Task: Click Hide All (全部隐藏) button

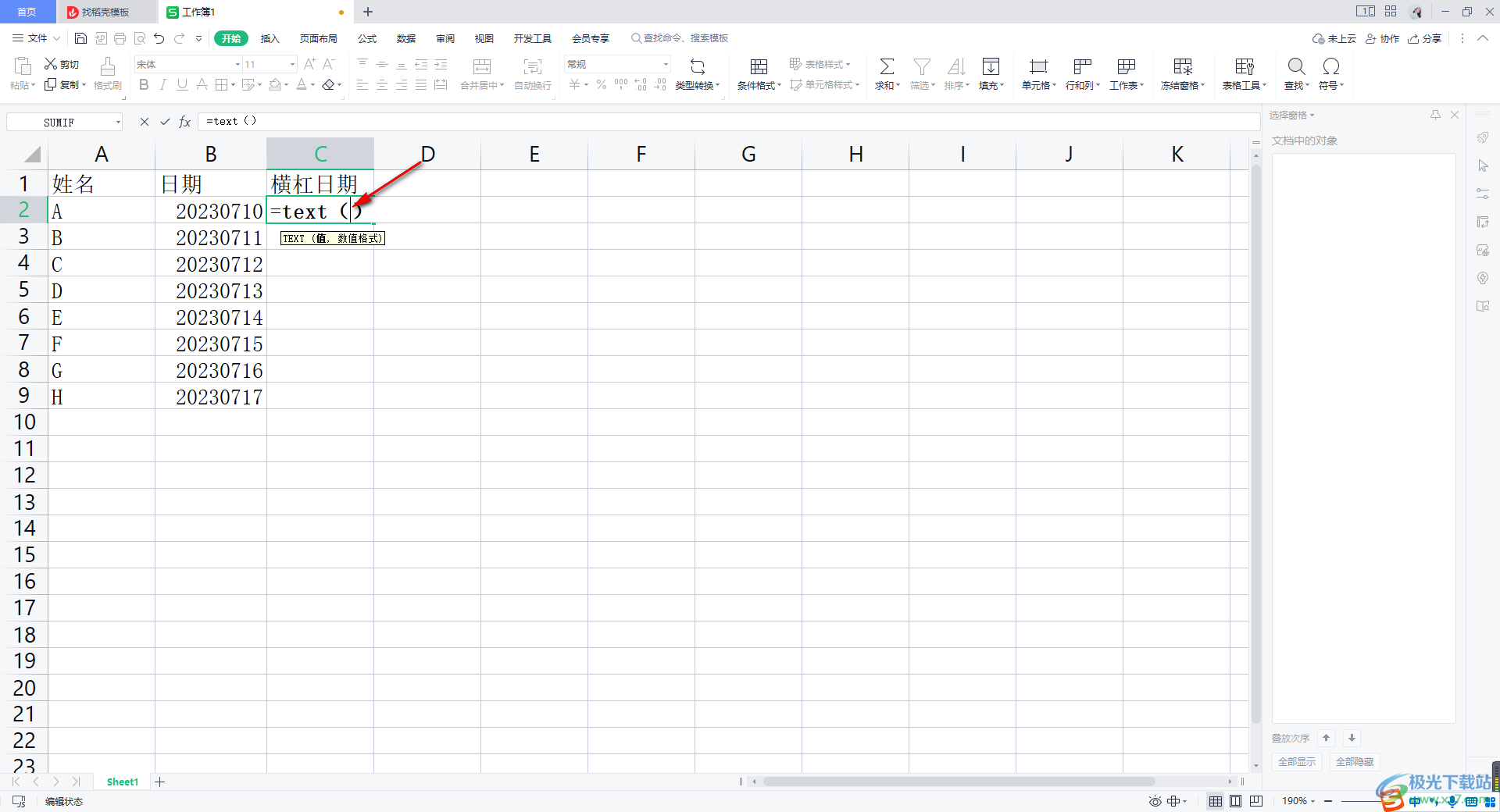Action: [x=1355, y=761]
